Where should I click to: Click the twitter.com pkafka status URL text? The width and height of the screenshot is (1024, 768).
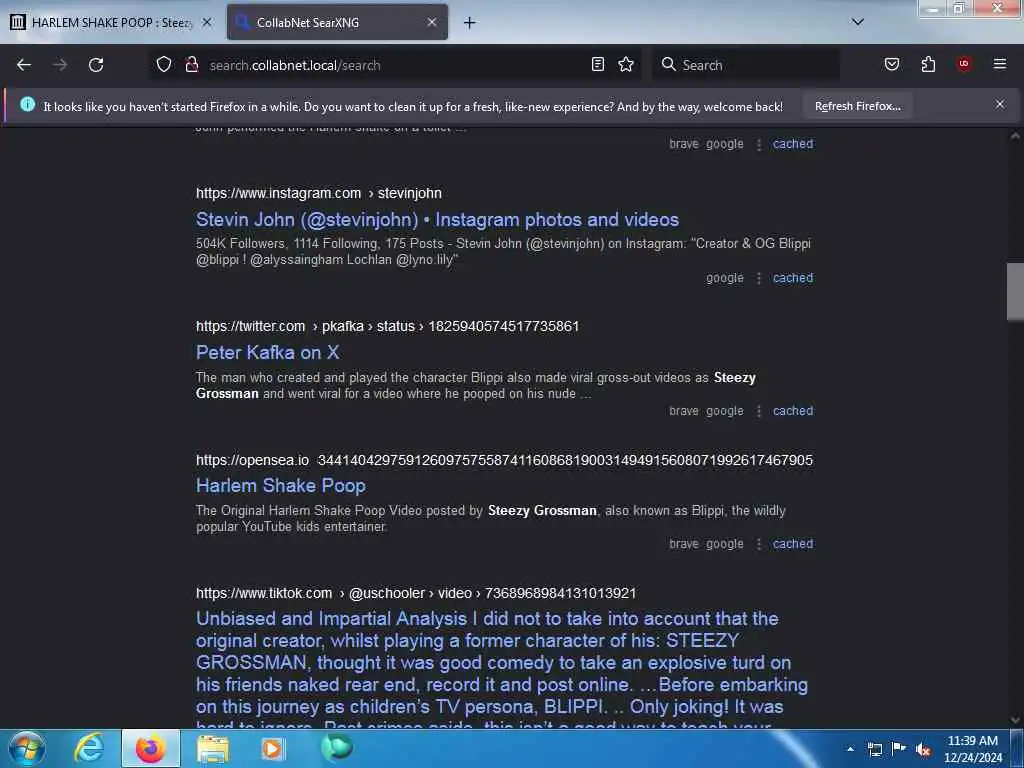click(387, 327)
